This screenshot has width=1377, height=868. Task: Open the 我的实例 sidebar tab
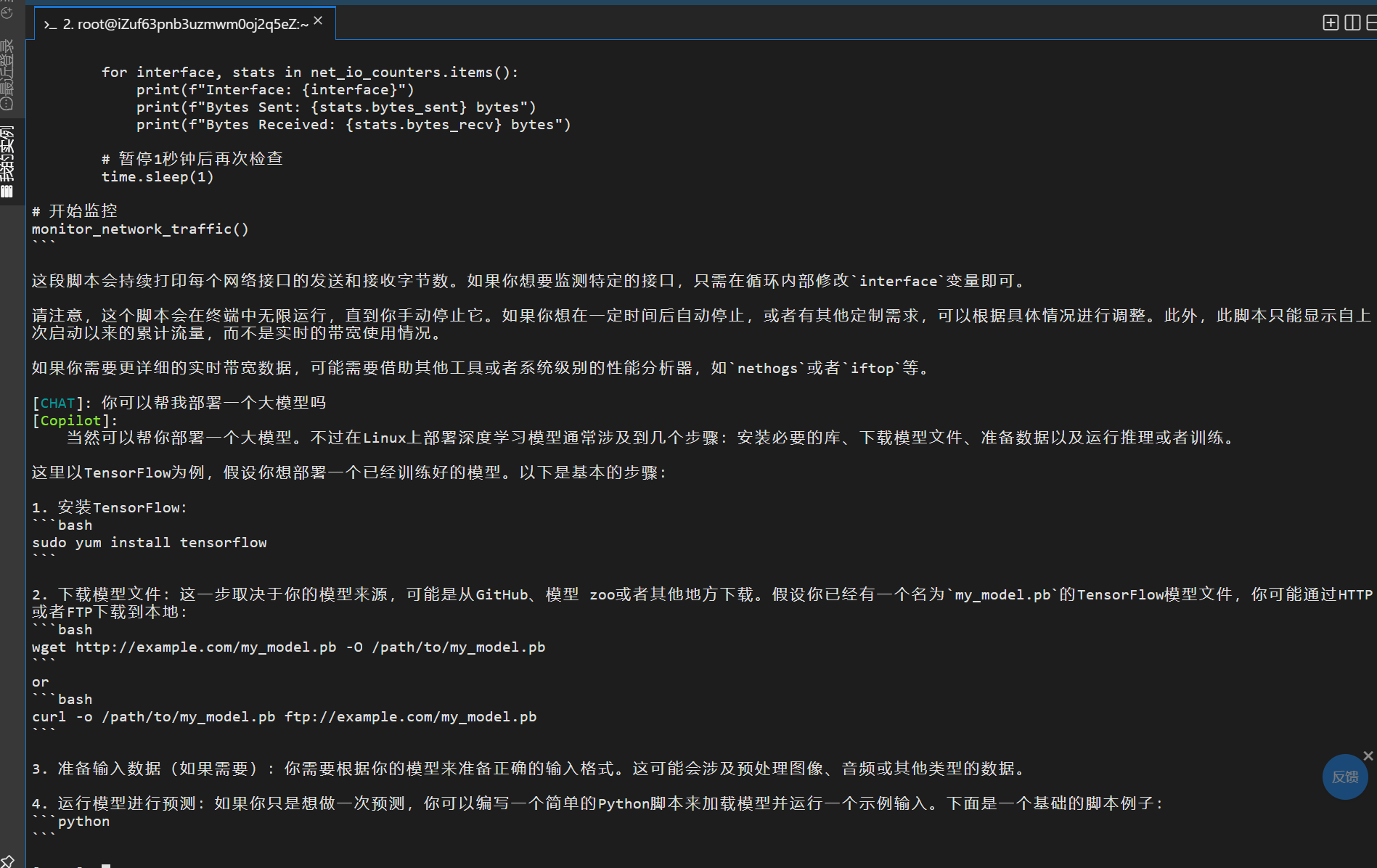click(x=7, y=161)
